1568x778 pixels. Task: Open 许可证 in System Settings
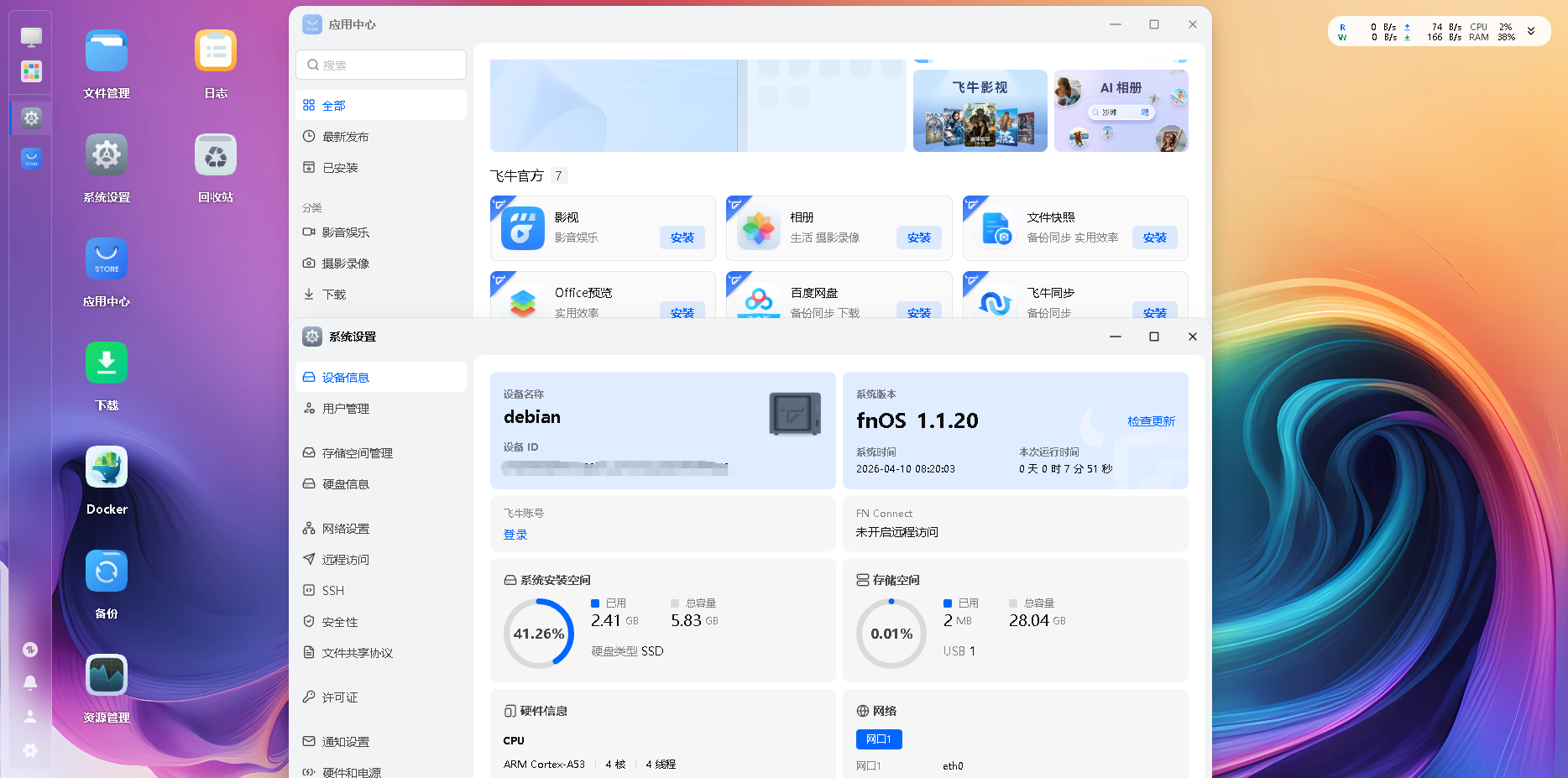pos(381,697)
